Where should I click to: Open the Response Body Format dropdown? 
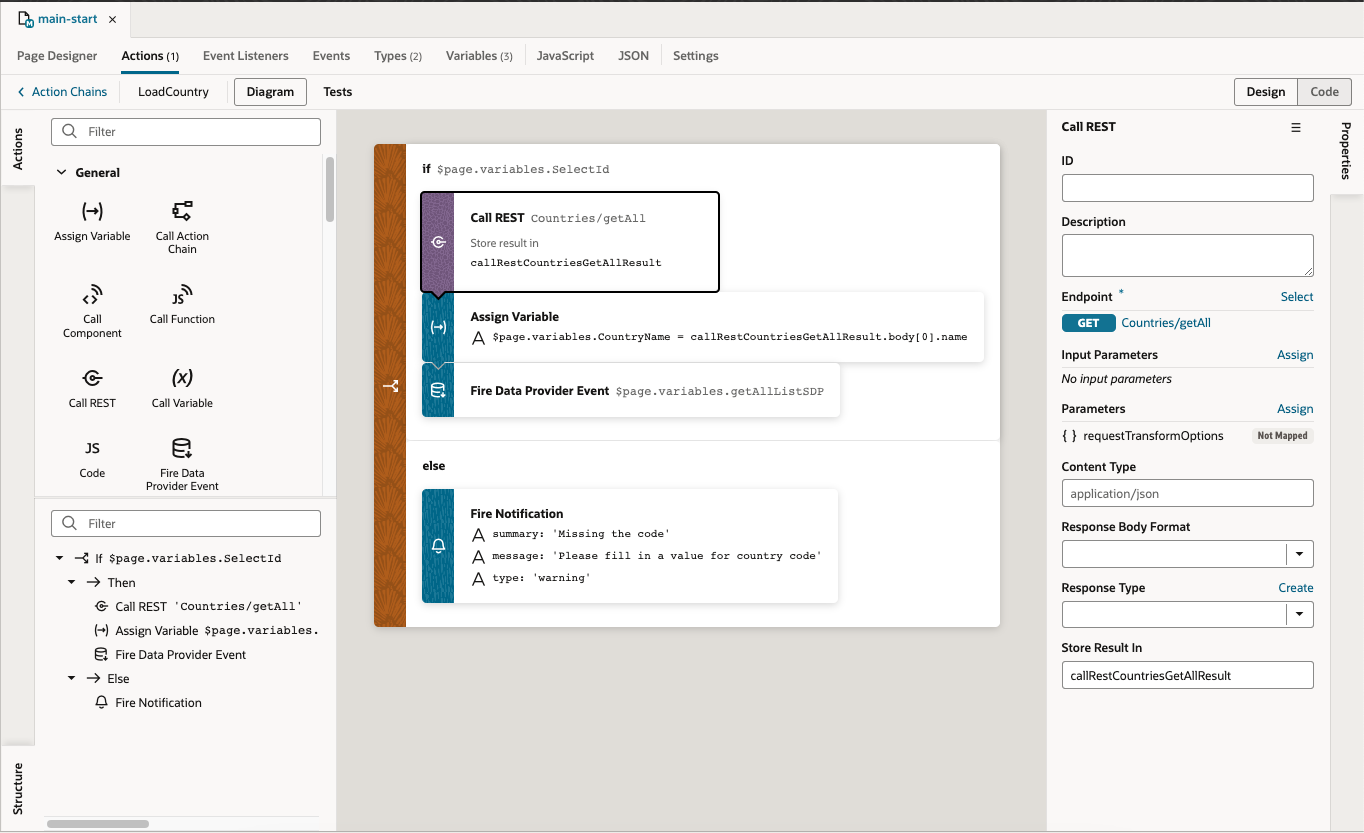[x=1300, y=553]
